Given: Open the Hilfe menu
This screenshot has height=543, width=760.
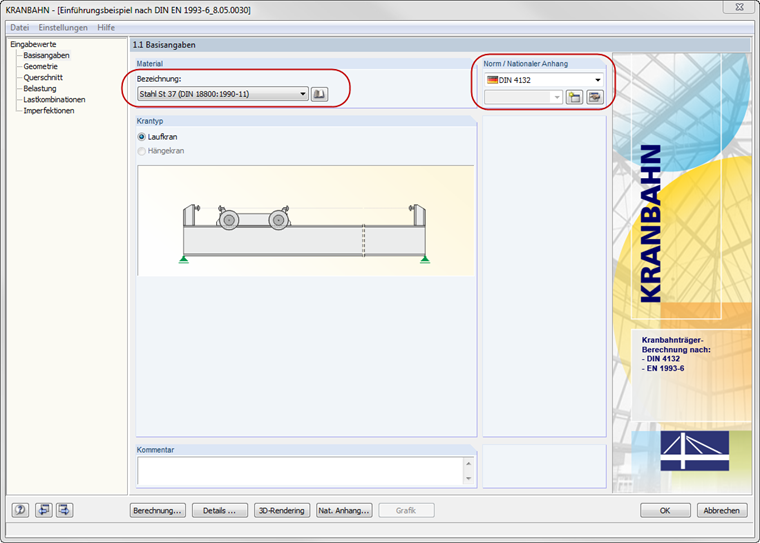Looking at the screenshot, I should (106, 28).
